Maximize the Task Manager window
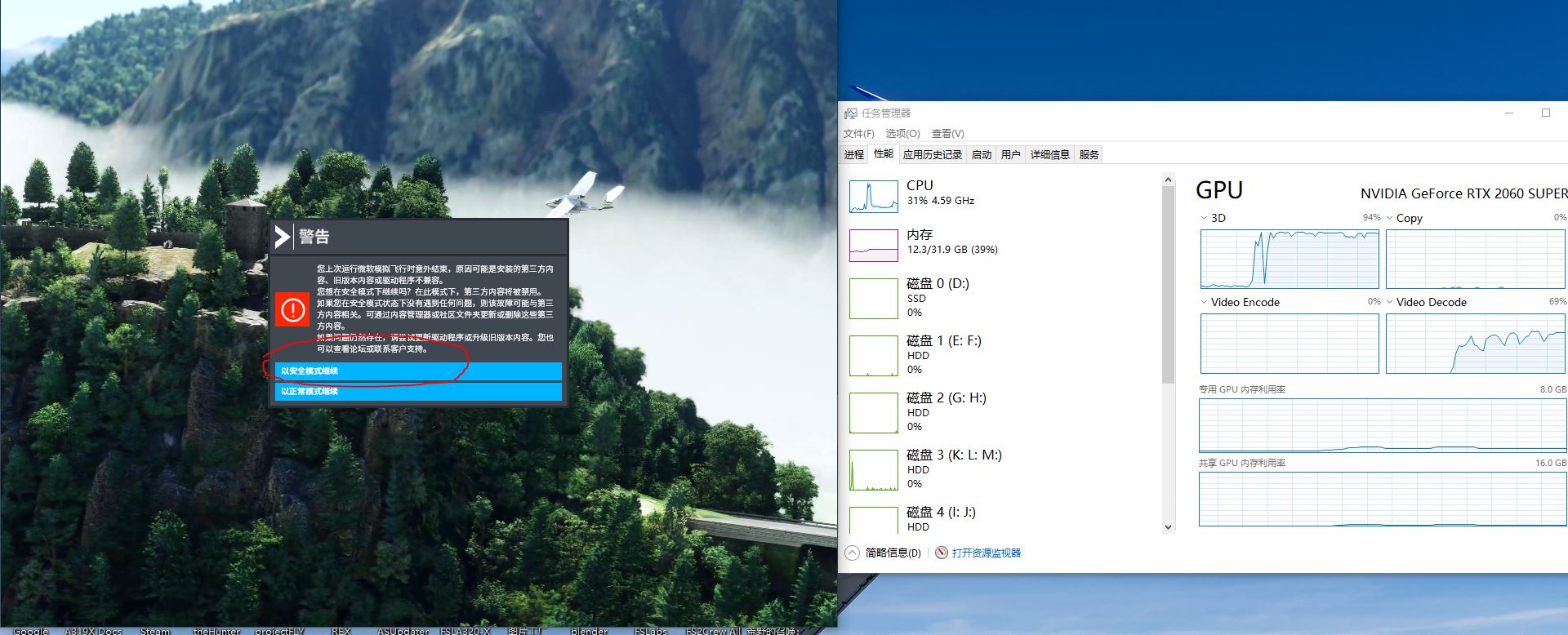 [1545, 113]
